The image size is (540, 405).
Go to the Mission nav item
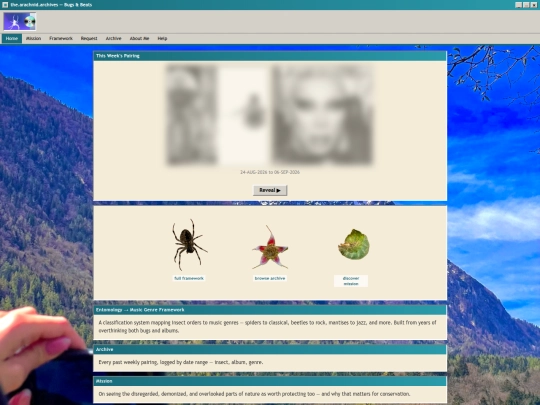[33, 38]
